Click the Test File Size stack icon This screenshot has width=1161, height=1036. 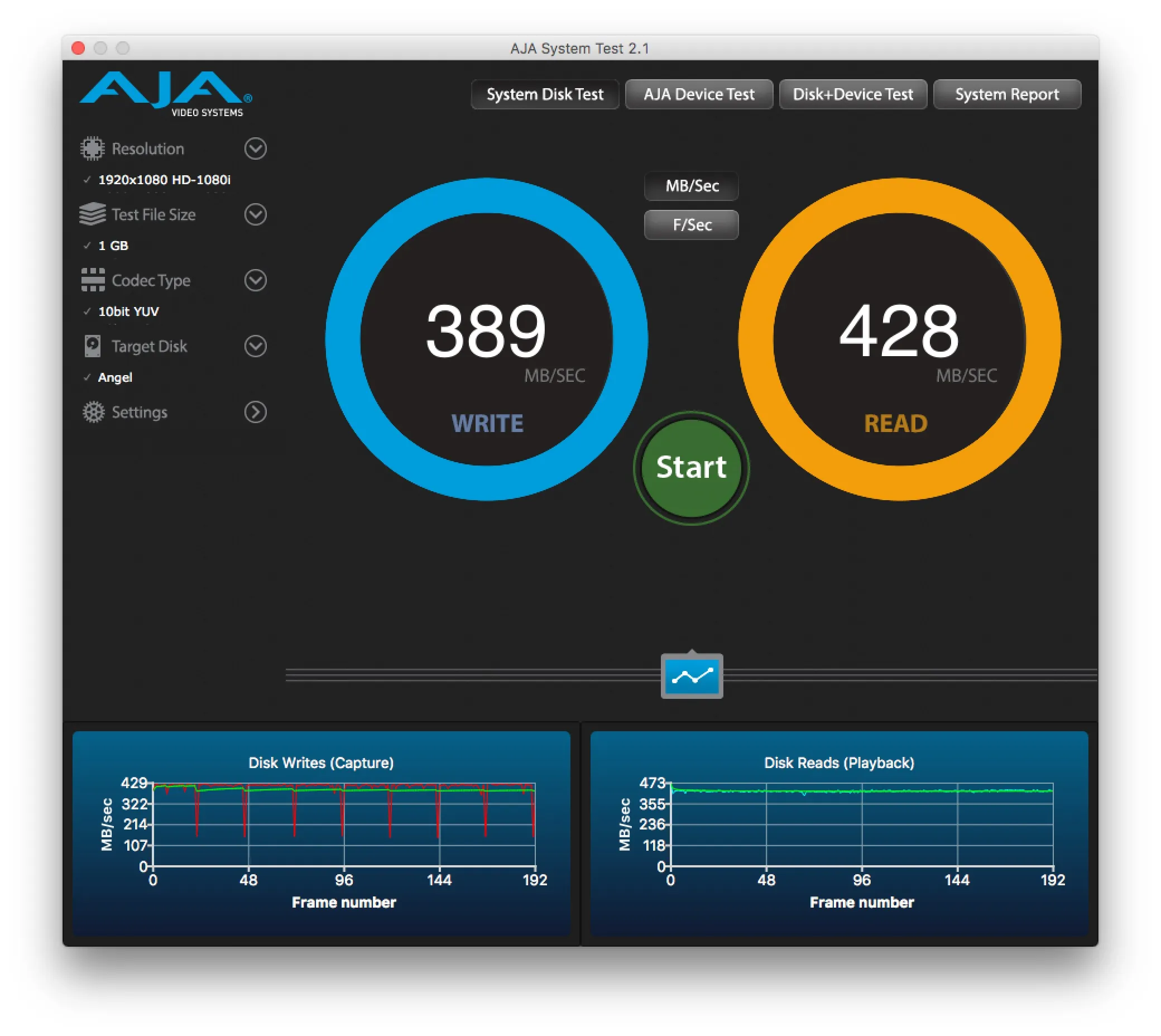coord(92,214)
